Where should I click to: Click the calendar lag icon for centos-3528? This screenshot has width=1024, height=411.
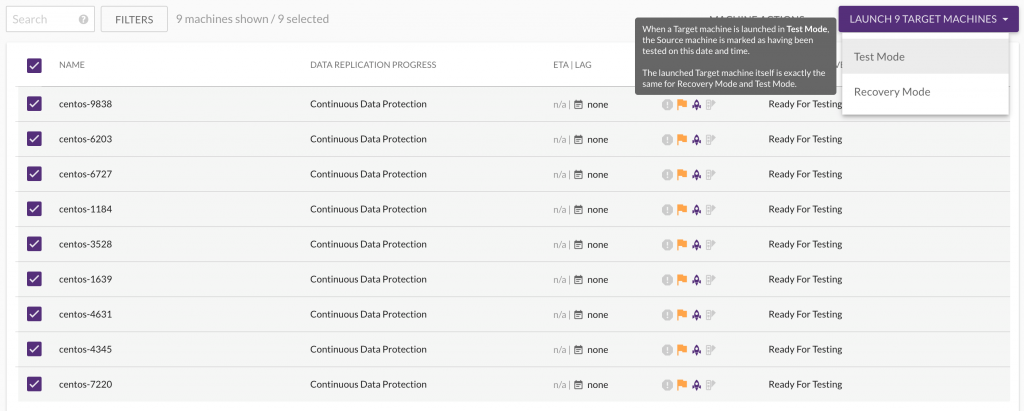578,244
